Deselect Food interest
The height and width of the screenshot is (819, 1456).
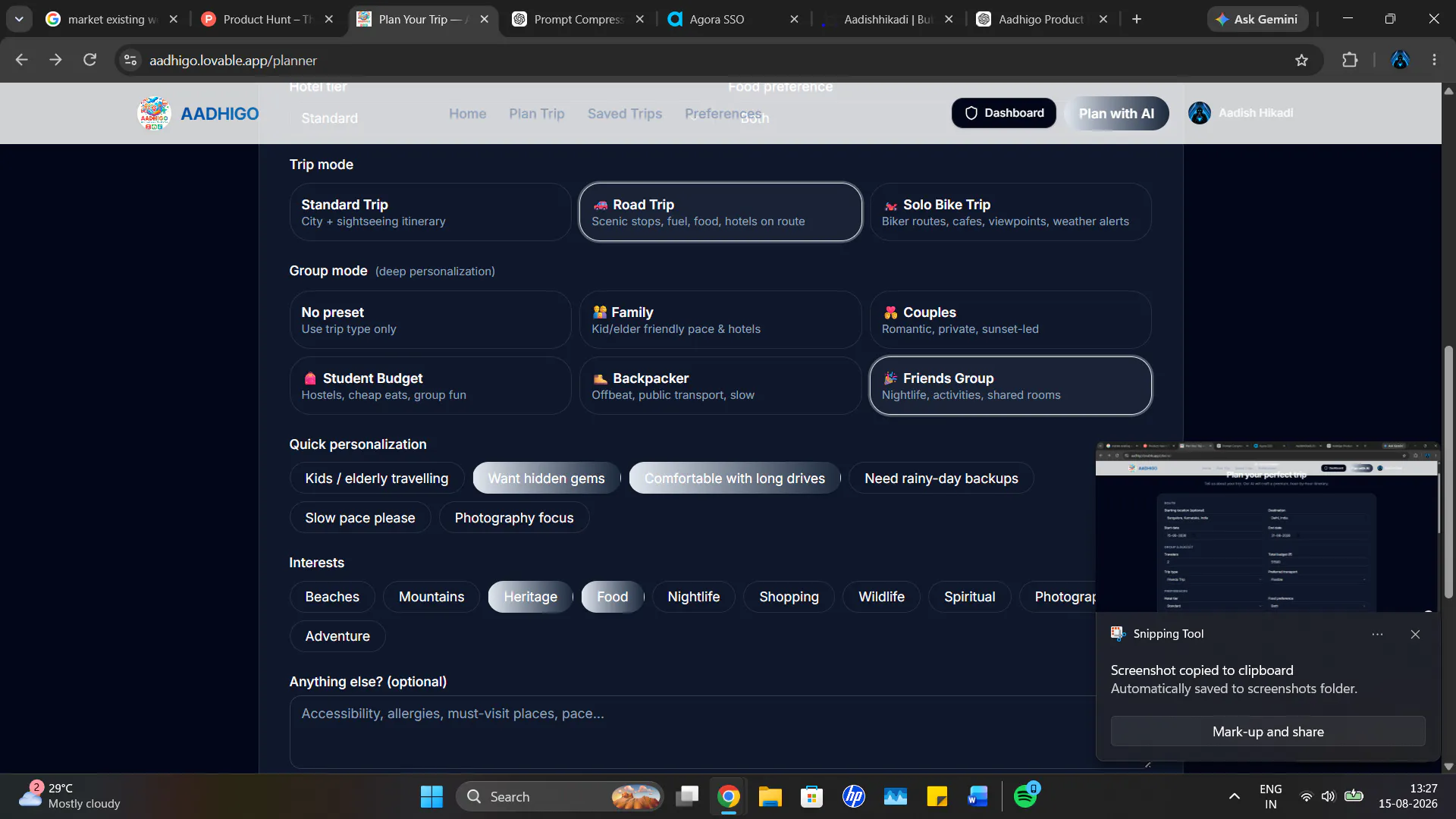[x=612, y=597]
